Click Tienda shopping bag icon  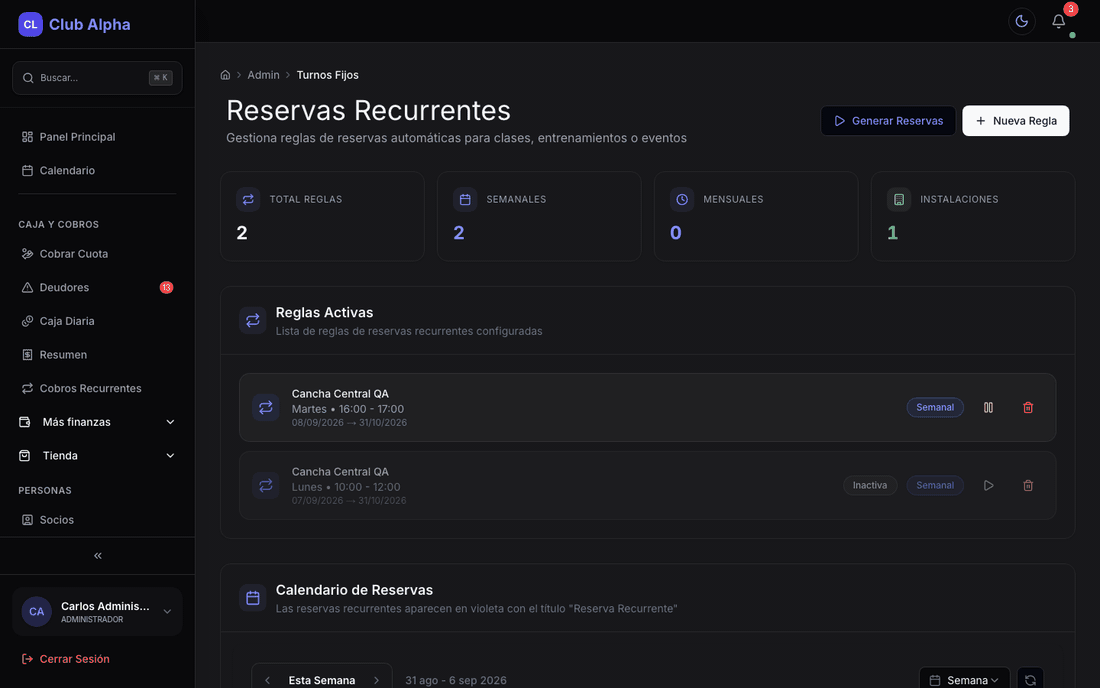(25, 456)
